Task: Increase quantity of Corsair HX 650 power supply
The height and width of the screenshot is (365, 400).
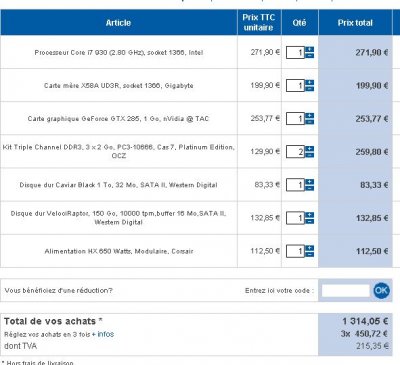Action: (310, 248)
